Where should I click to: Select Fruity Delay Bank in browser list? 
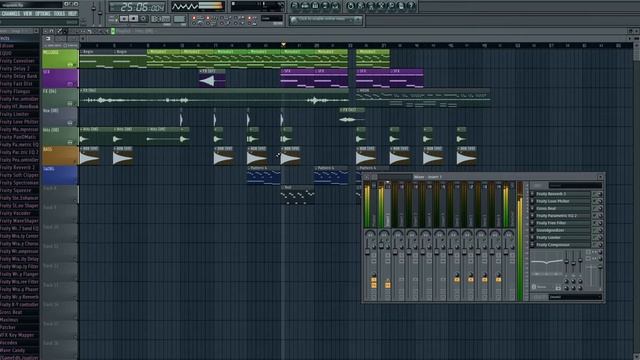tap(18, 76)
